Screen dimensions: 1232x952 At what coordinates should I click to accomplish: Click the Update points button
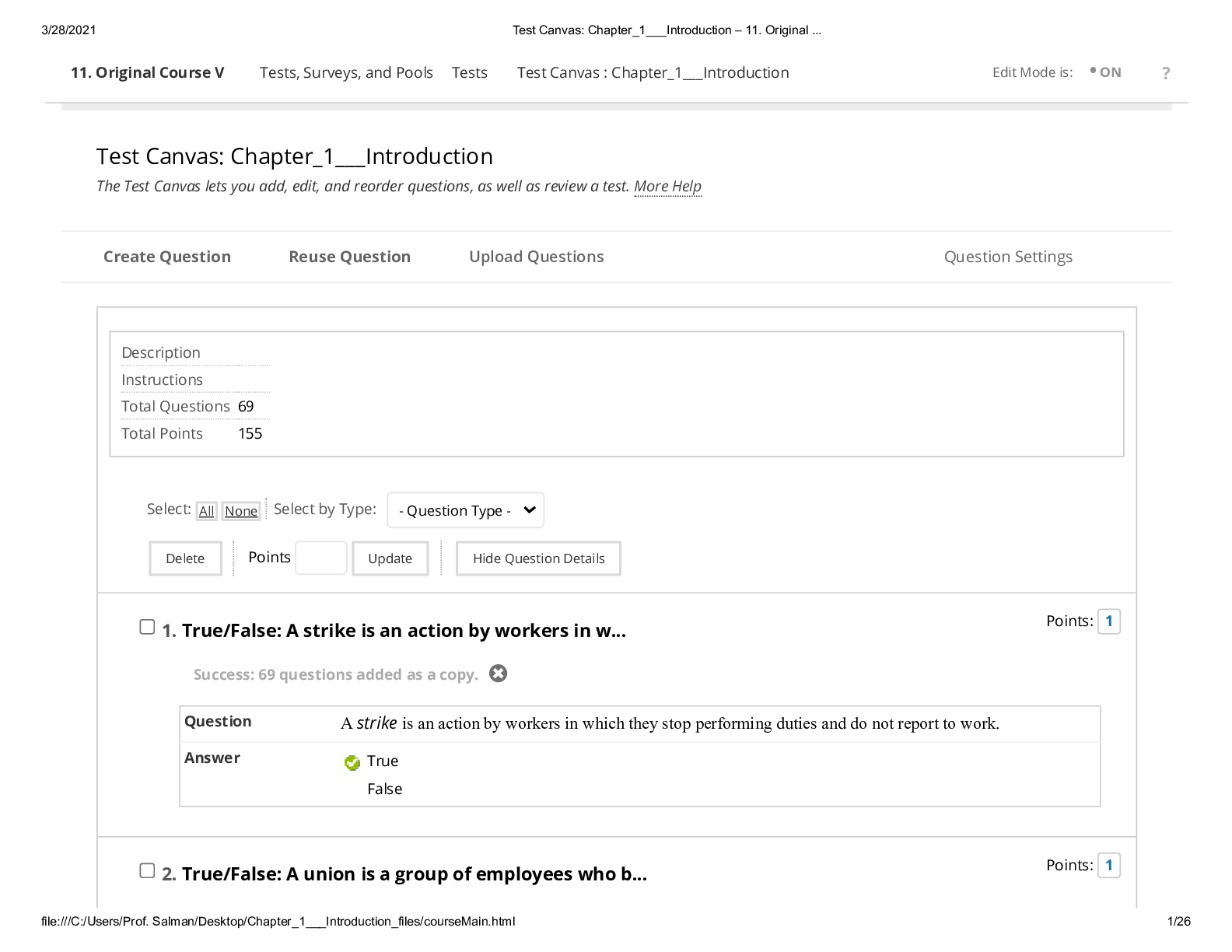click(390, 558)
